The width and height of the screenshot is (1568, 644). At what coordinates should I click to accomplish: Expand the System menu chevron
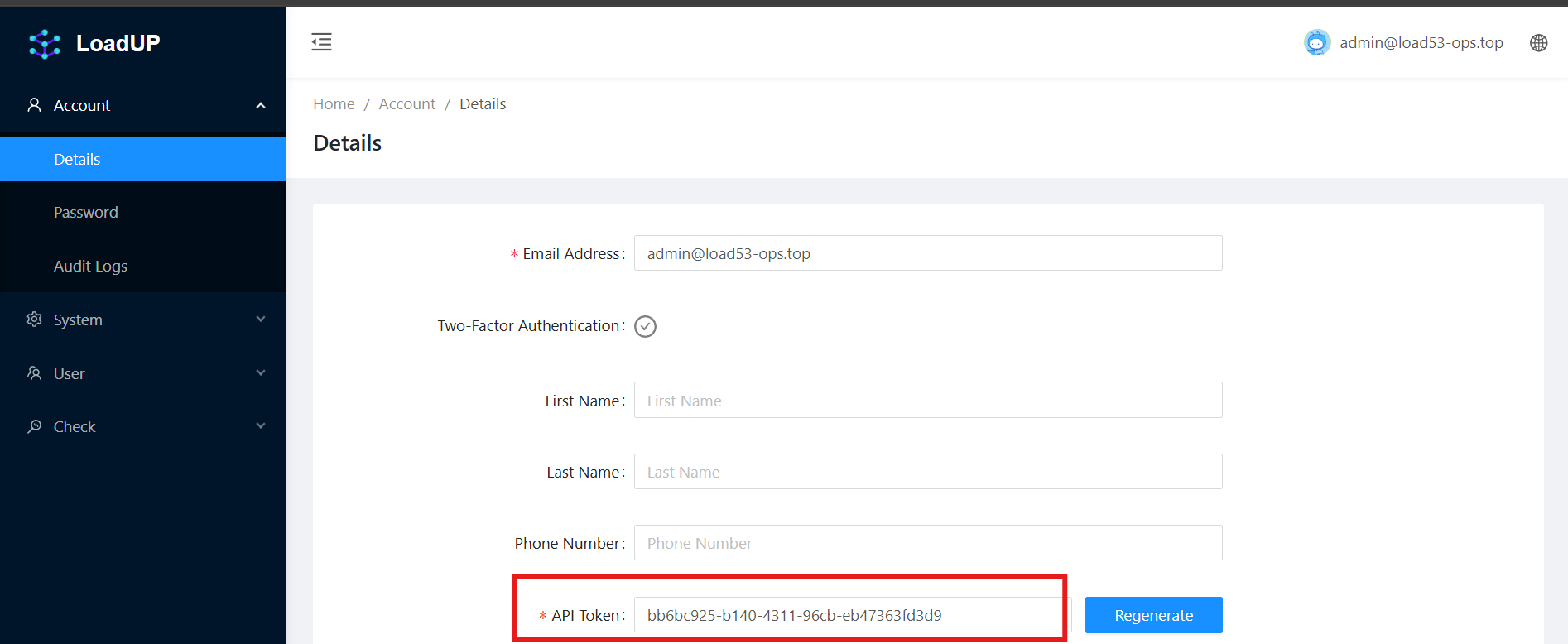(x=261, y=320)
